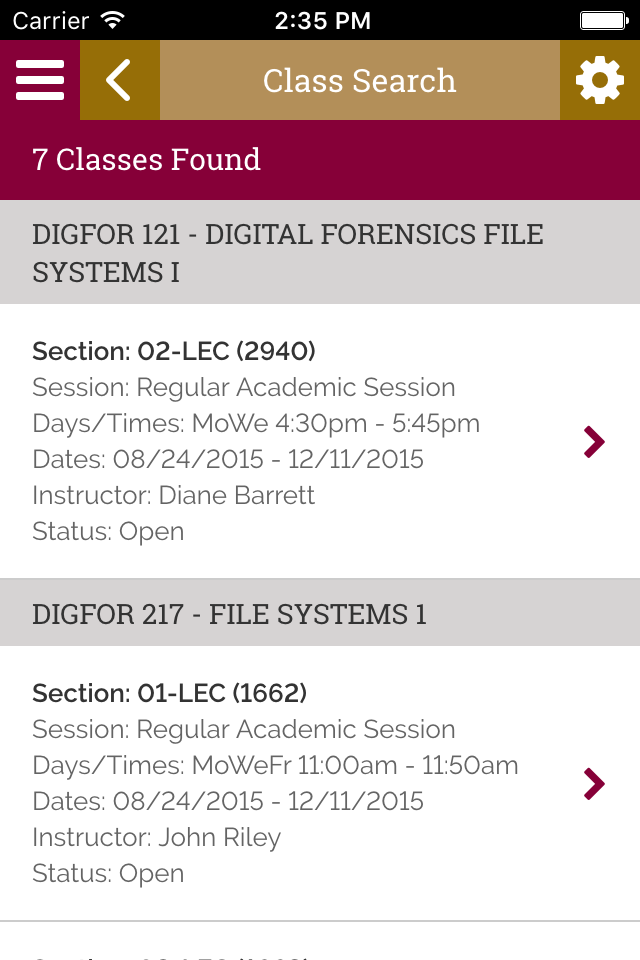Tap the Wi-Fi status icon
This screenshot has height=960, width=640.
113,20
